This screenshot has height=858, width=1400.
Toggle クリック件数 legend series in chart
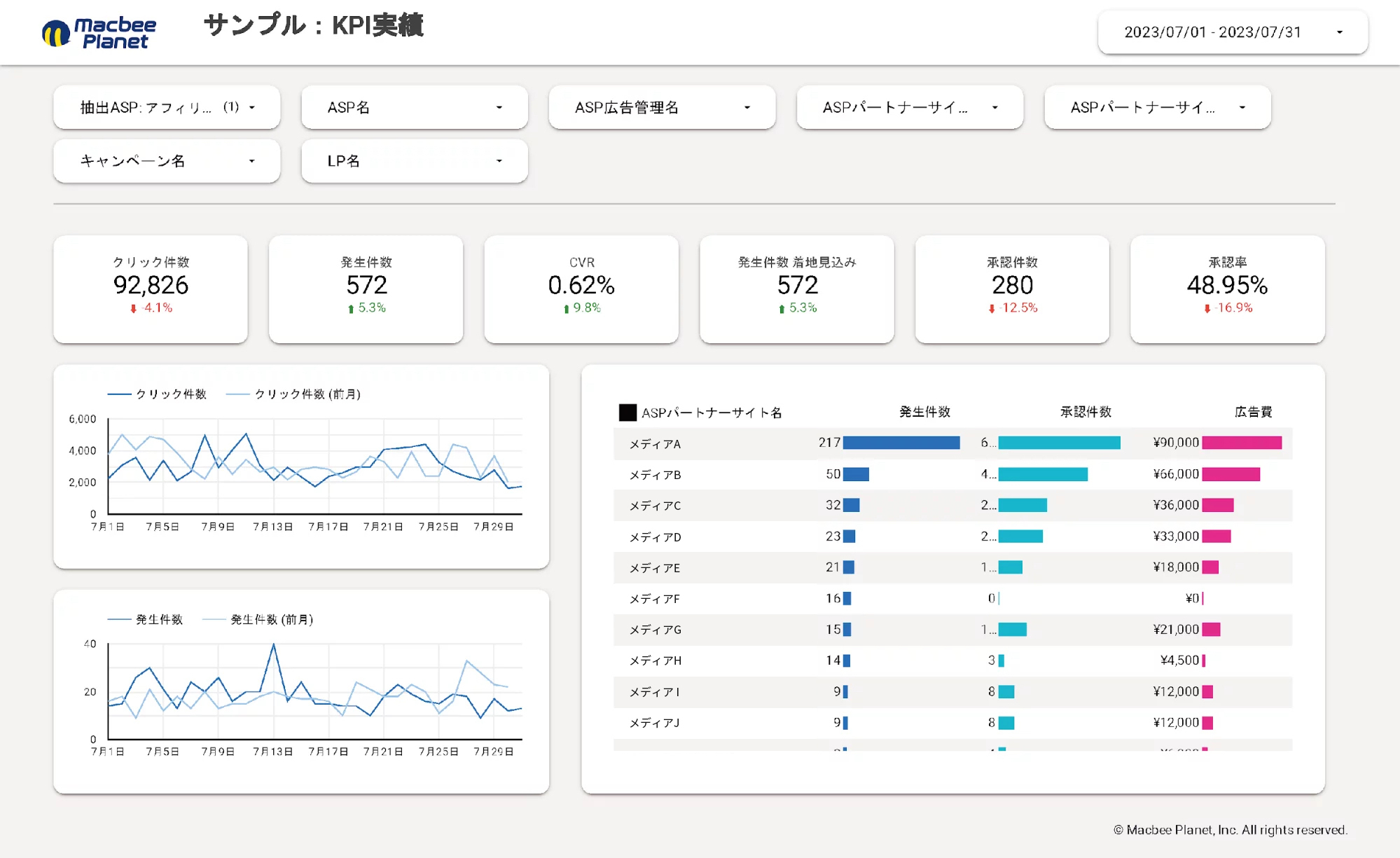pyautogui.click(x=157, y=394)
